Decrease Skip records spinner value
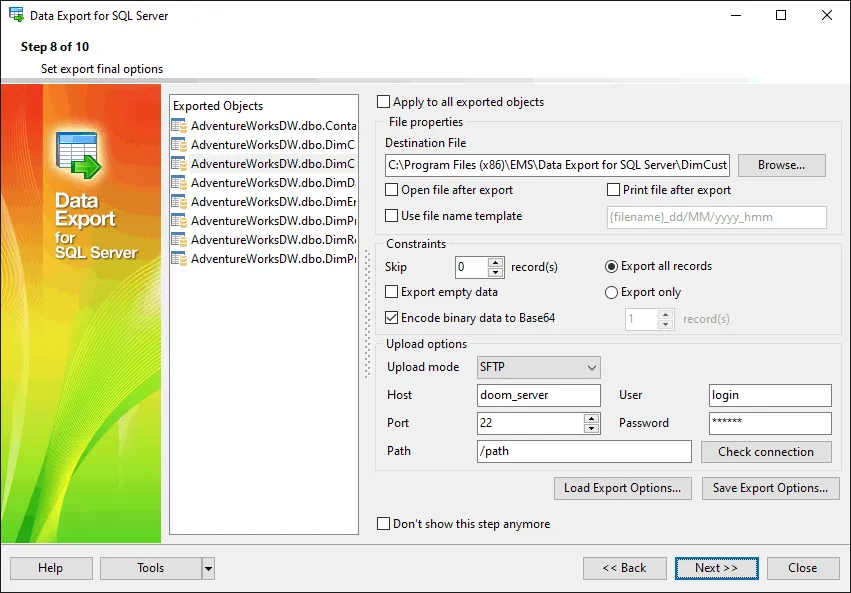The width and height of the screenshot is (851, 593). pos(496,272)
